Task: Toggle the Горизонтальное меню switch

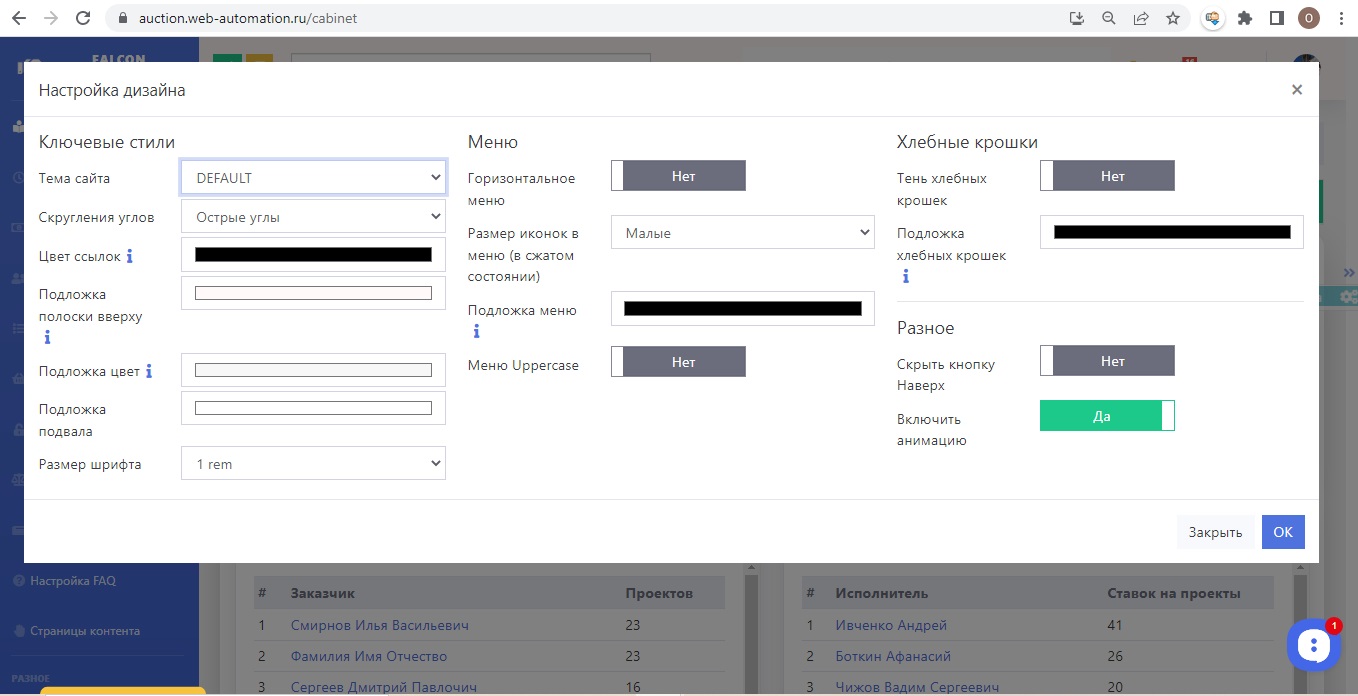Action: (678, 176)
